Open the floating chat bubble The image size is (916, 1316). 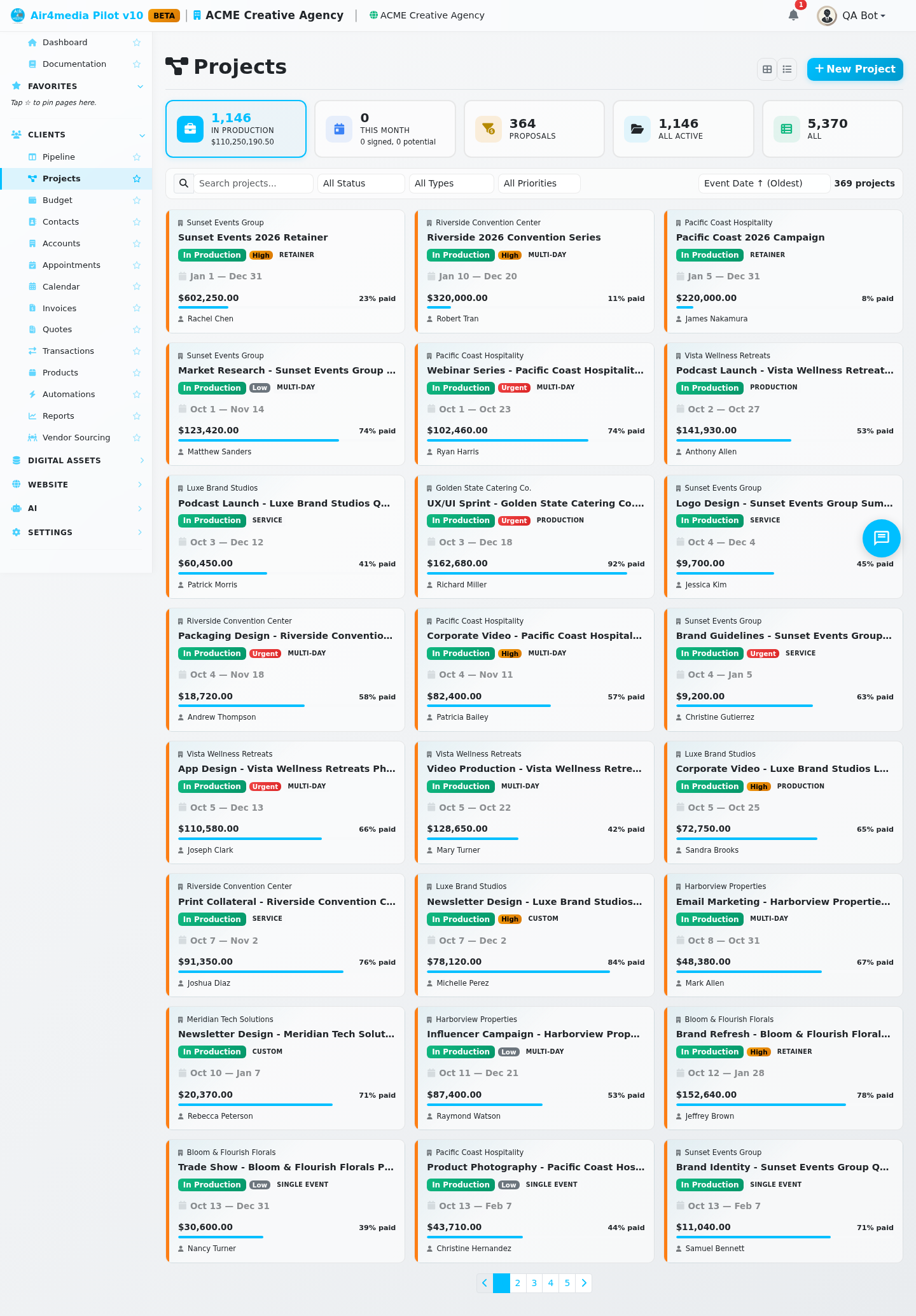click(x=881, y=538)
